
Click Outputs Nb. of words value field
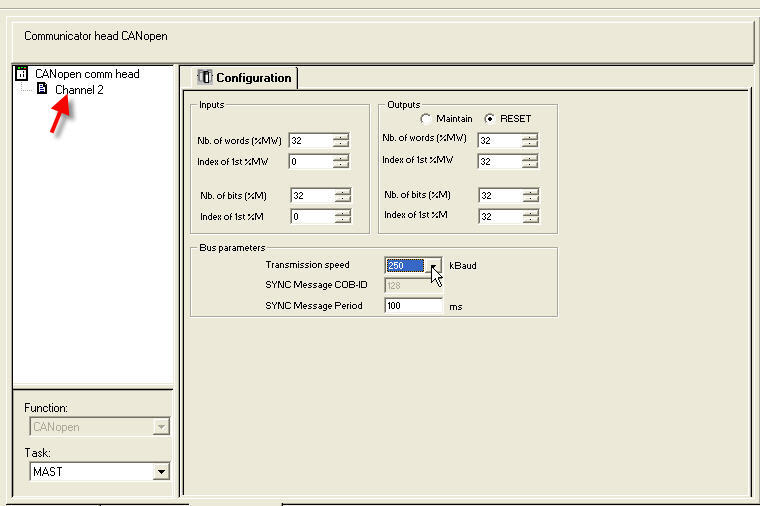500,141
